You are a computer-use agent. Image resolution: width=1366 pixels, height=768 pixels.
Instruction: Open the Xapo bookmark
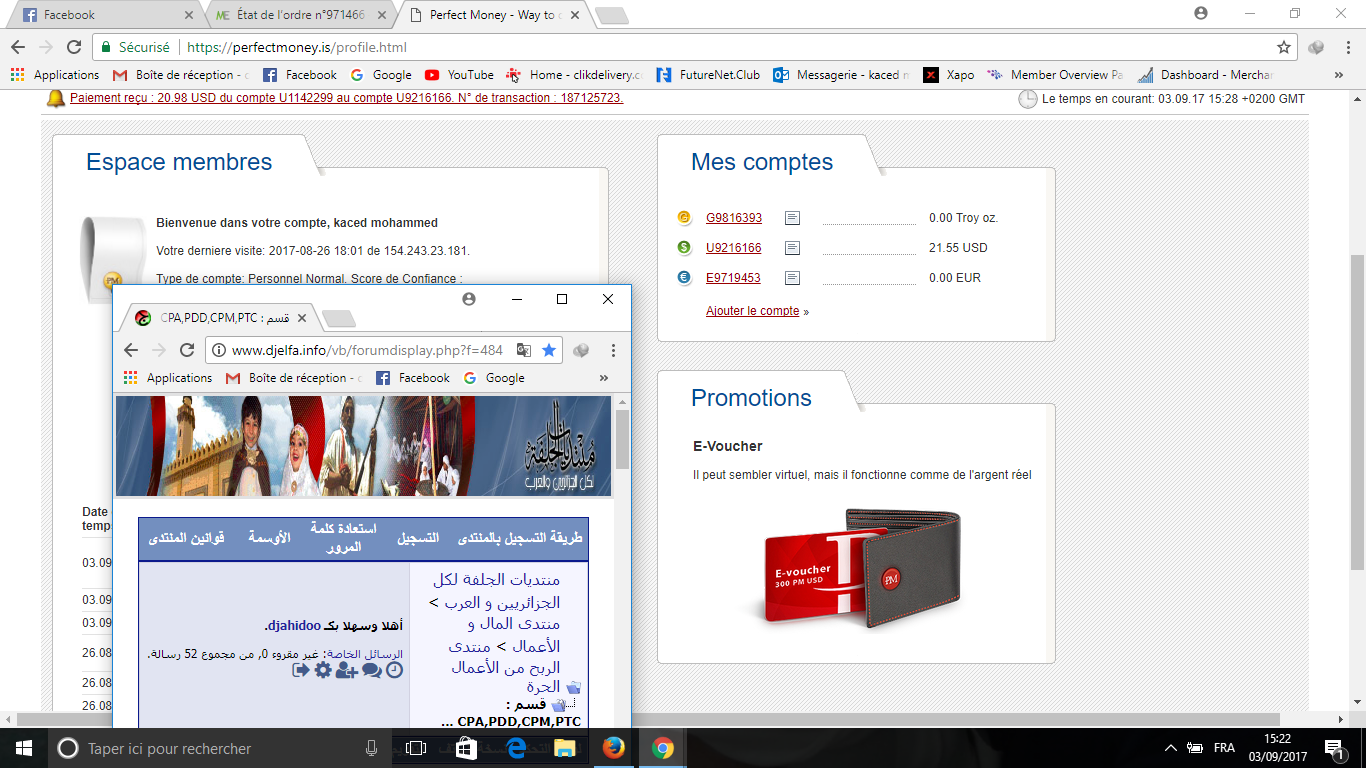948,75
